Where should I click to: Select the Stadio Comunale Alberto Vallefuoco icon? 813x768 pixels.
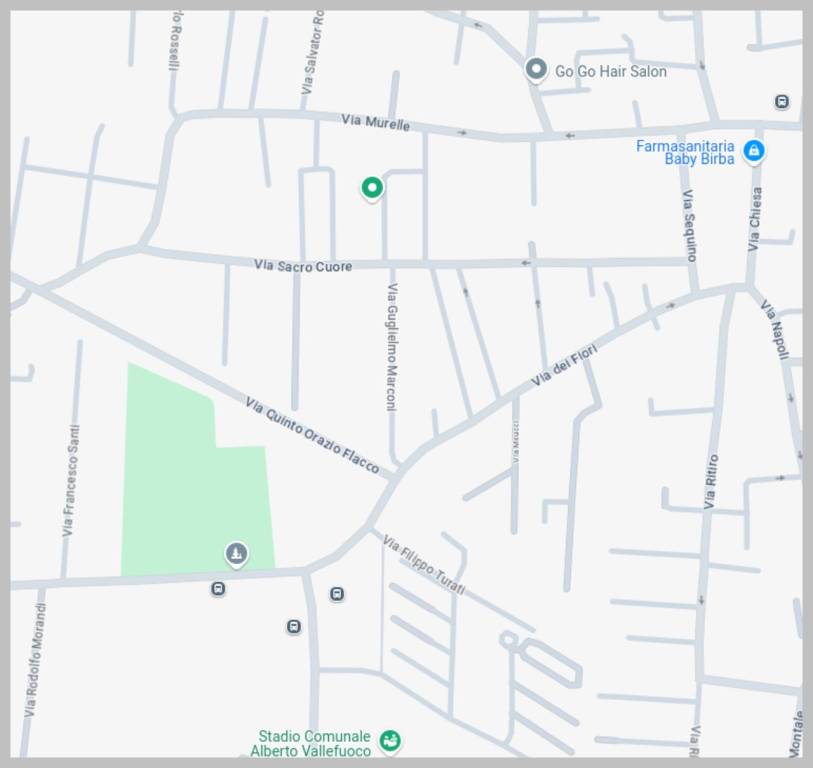(389, 740)
